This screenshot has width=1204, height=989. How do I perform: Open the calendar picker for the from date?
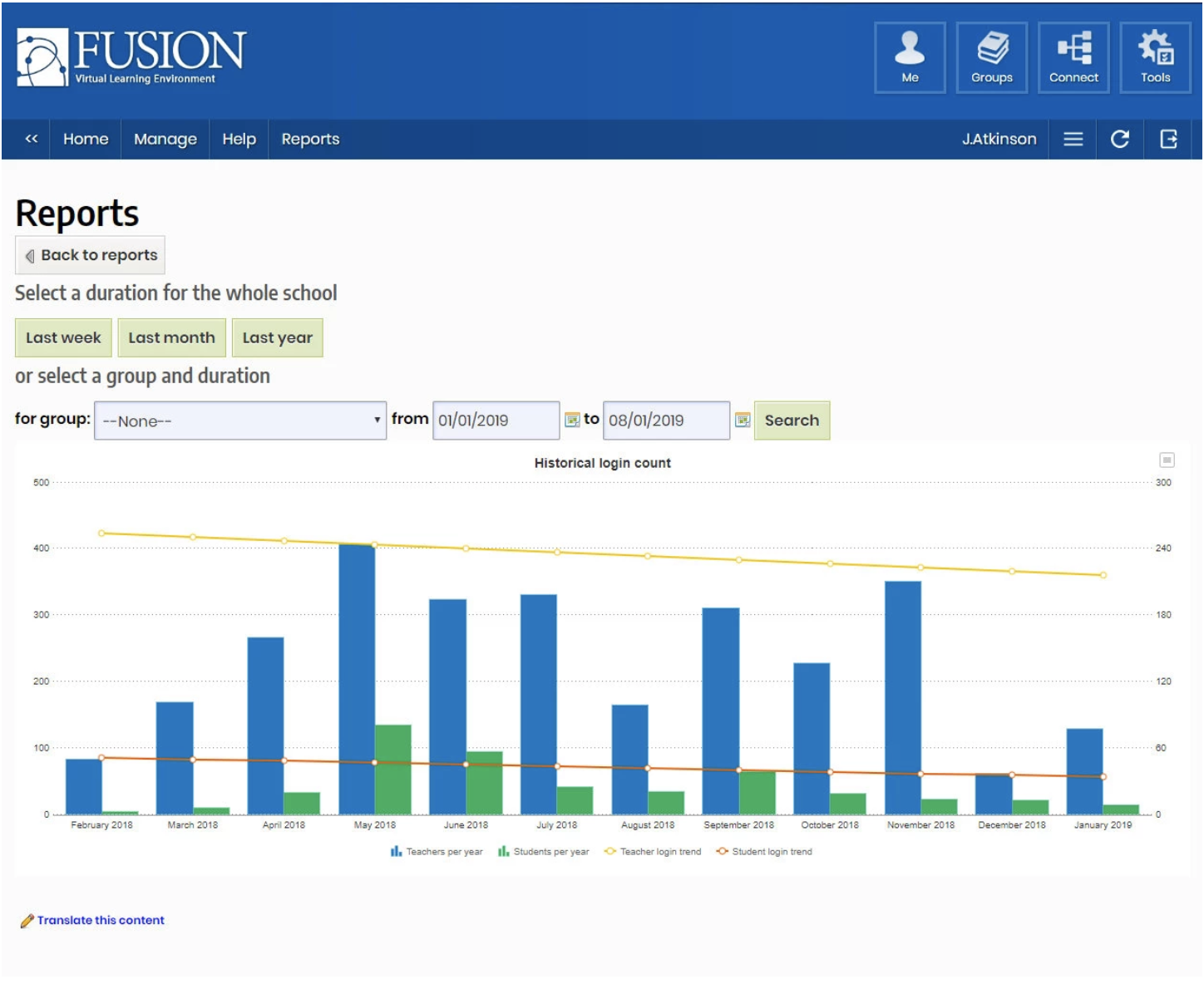572,421
